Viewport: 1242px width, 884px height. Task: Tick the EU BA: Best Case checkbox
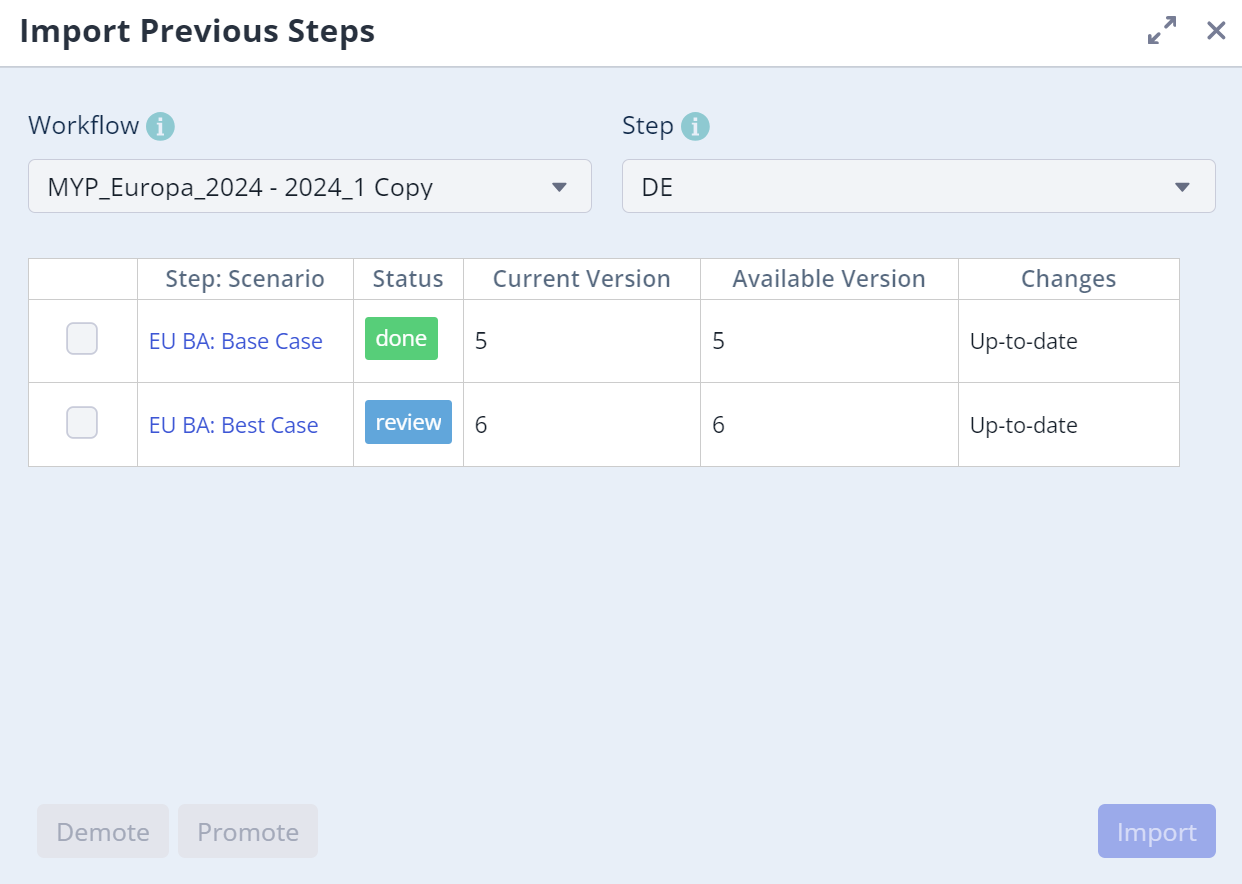point(82,423)
